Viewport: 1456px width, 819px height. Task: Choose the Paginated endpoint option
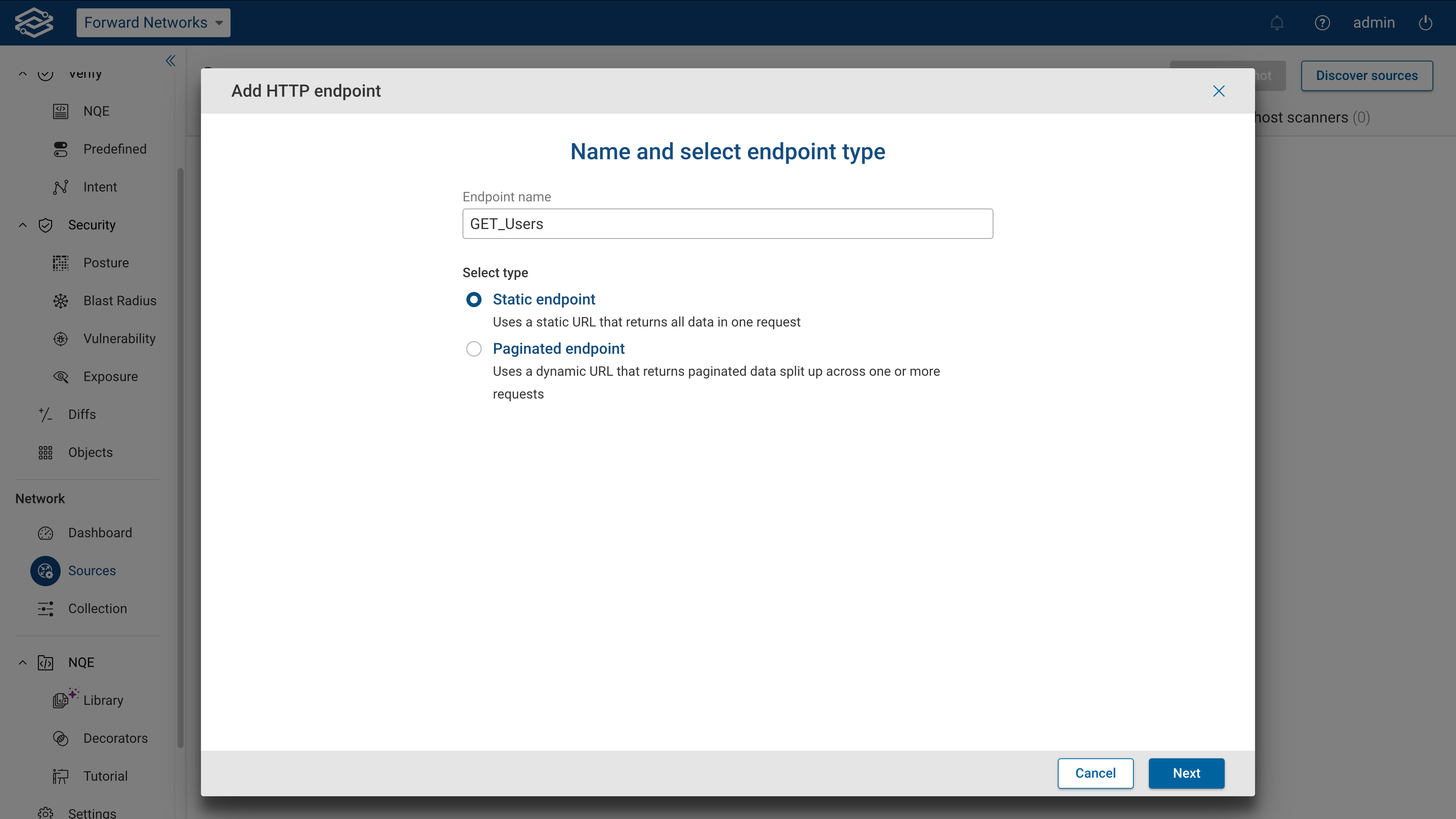(x=474, y=349)
